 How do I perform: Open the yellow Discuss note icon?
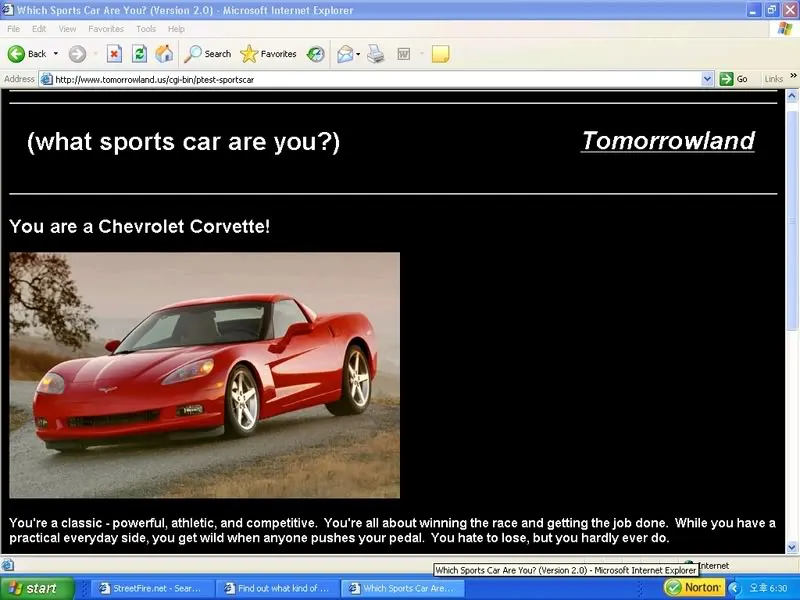(x=440, y=54)
